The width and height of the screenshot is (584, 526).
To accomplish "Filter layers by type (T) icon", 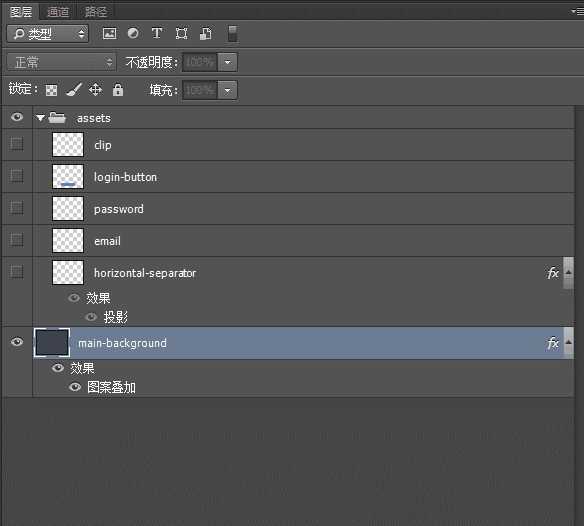I will point(157,33).
